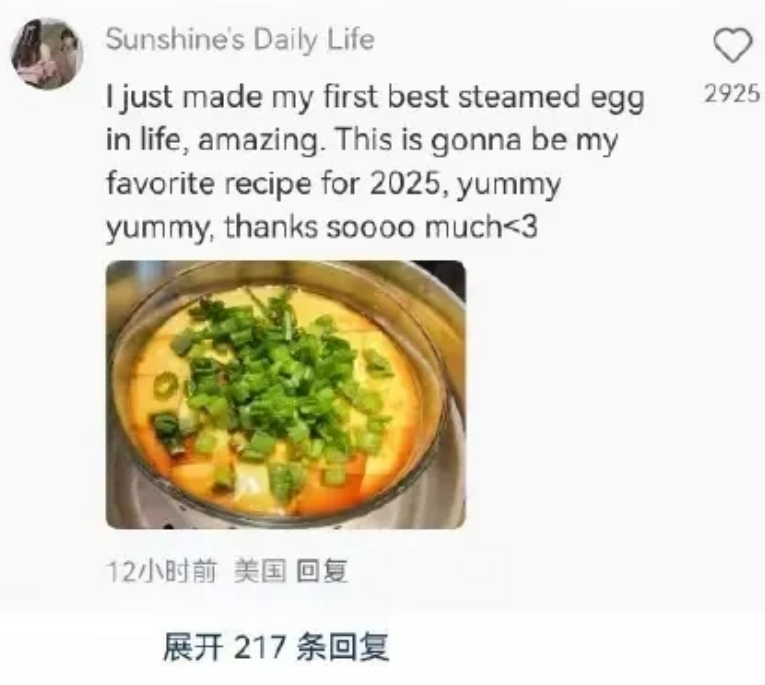Select the line 'in life, amazing. This is gonna be my'

pos(362,141)
